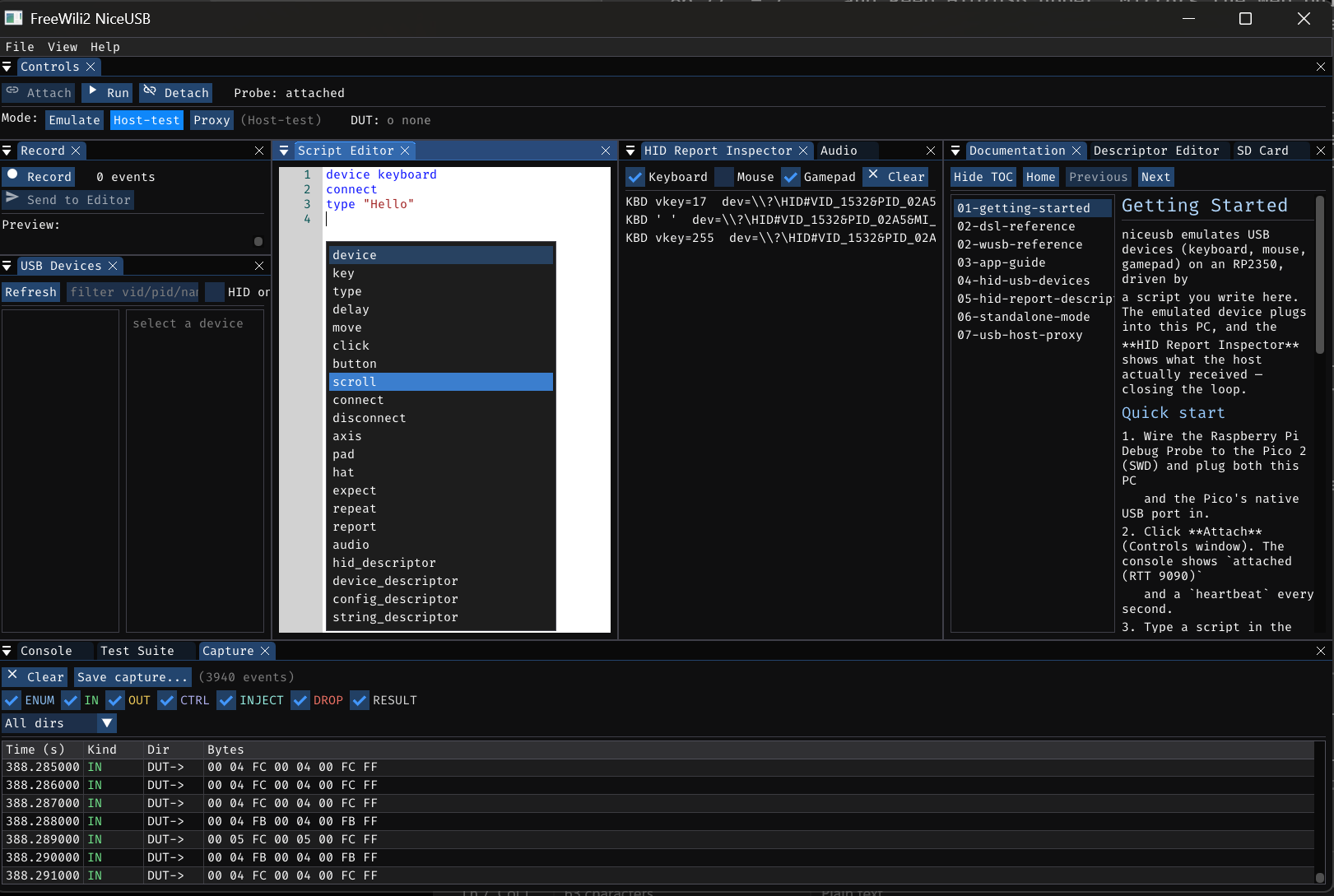The width and height of the screenshot is (1334, 896).
Task: Clear the Capture event list
Action: click(x=35, y=677)
